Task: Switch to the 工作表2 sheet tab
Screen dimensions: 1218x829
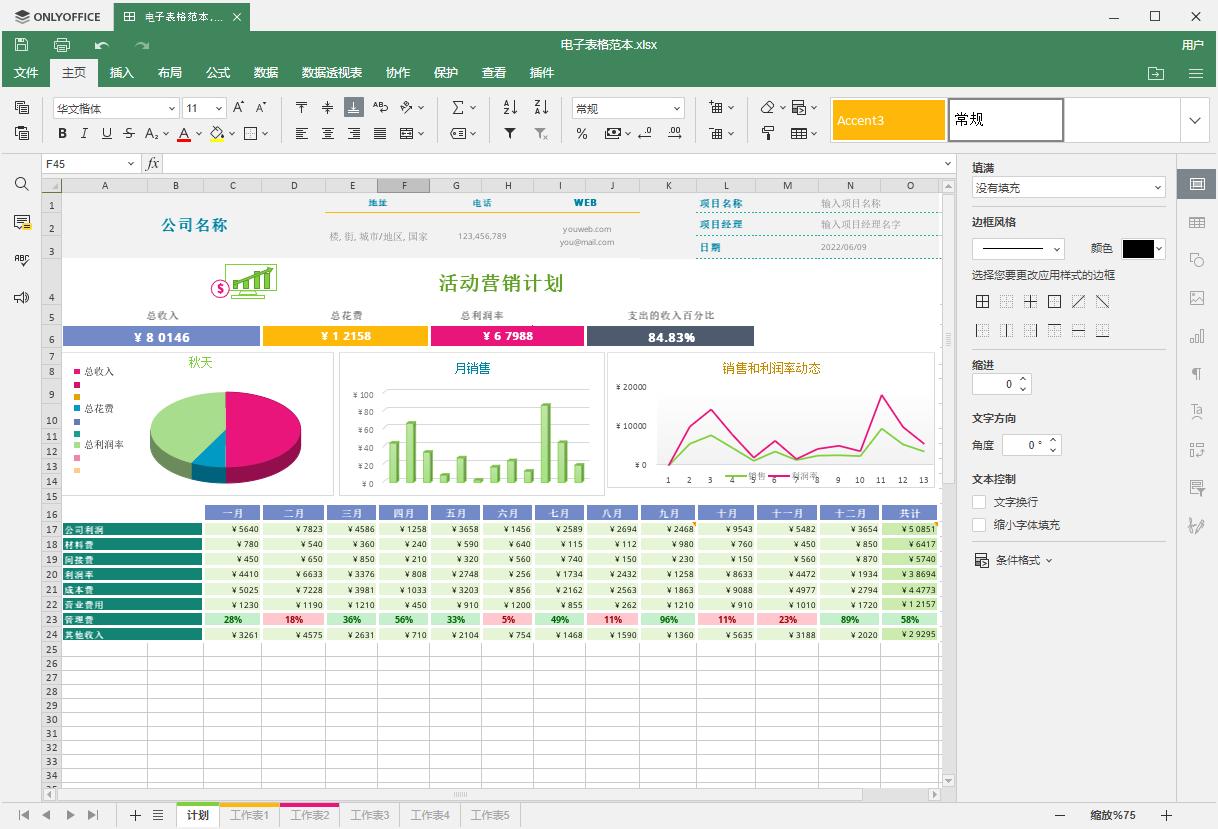Action: 309,815
